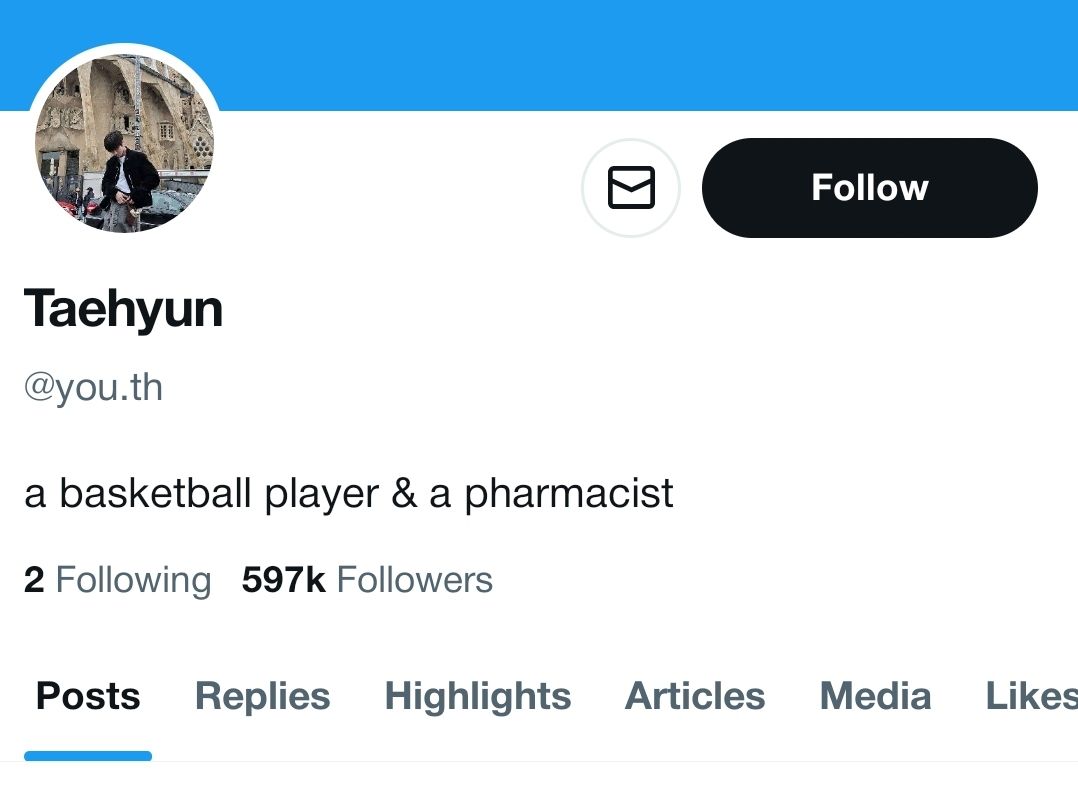Click the word pharmacist in bio
This screenshot has width=1078, height=787.
(568, 493)
